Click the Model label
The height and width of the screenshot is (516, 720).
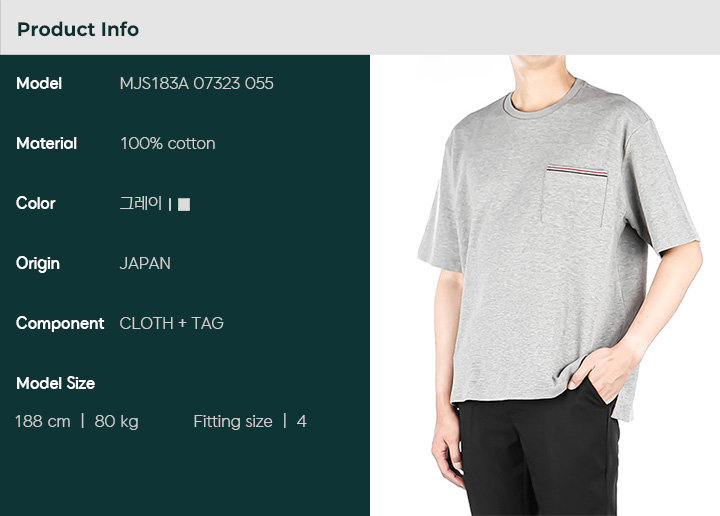click(x=39, y=84)
